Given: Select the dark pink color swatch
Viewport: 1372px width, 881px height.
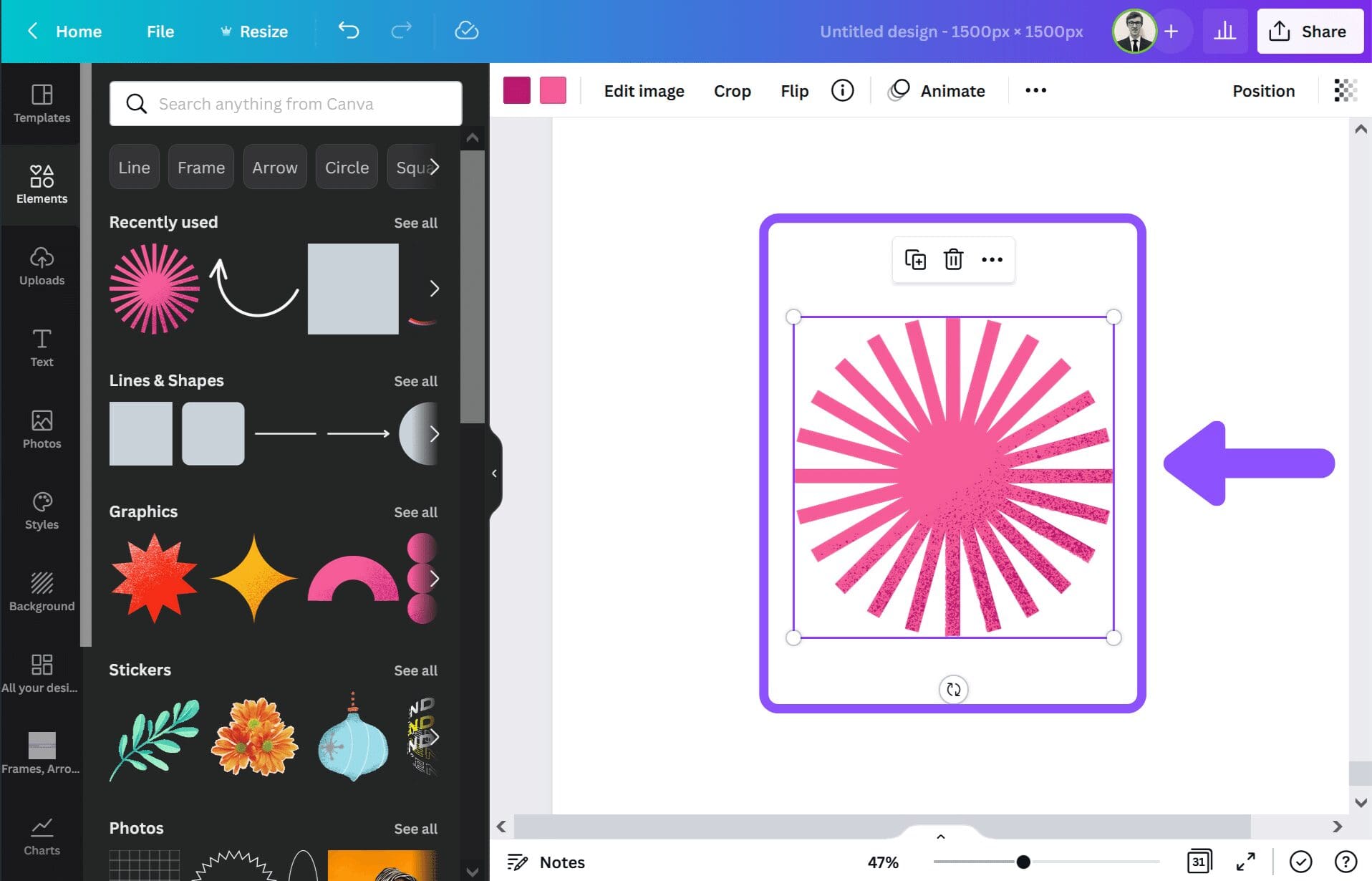Looking at the screenshot, I should tap(517, 90).
